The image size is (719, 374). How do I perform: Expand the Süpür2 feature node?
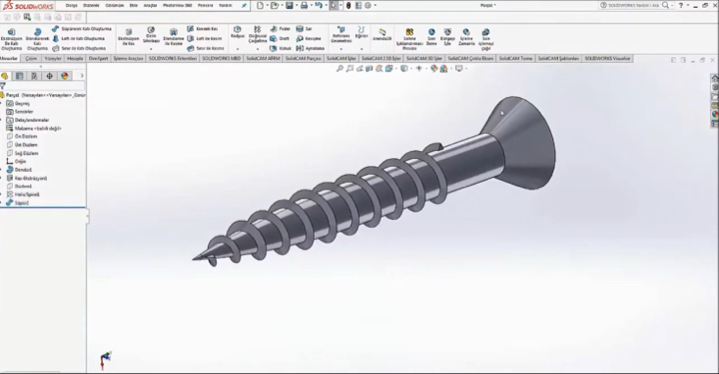click(1, 203)
